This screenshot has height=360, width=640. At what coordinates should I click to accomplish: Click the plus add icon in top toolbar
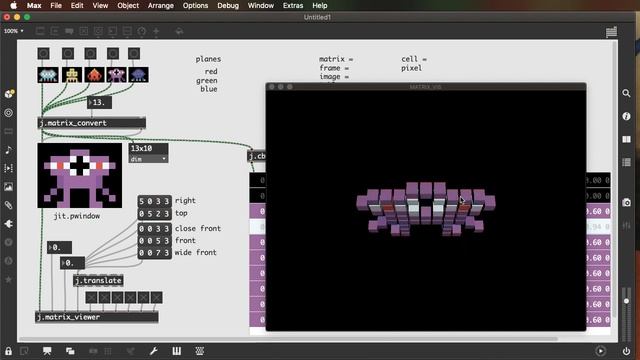pos(156,31)
